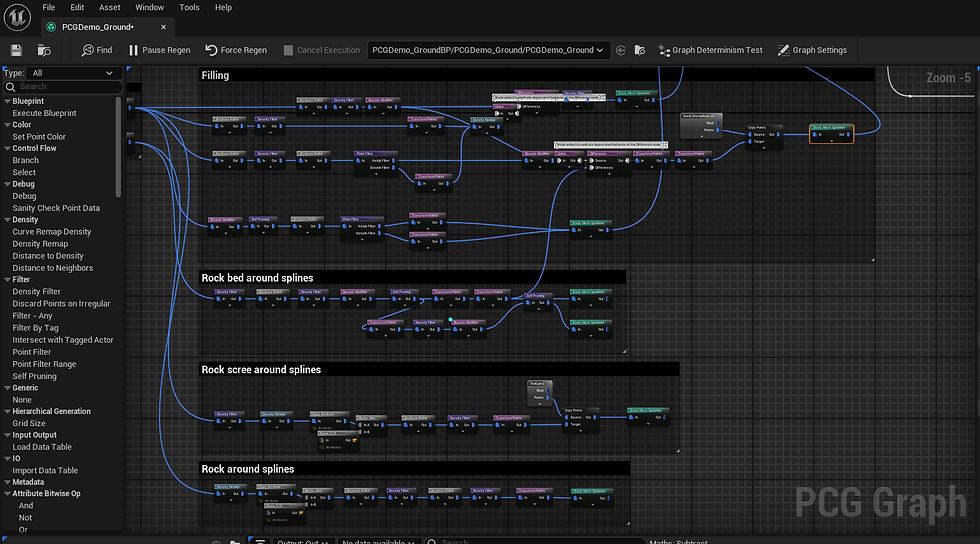Viewport: 980px width, 544px height.
Task: Select Density Filter entry in palette
Action: pos(36,292)
